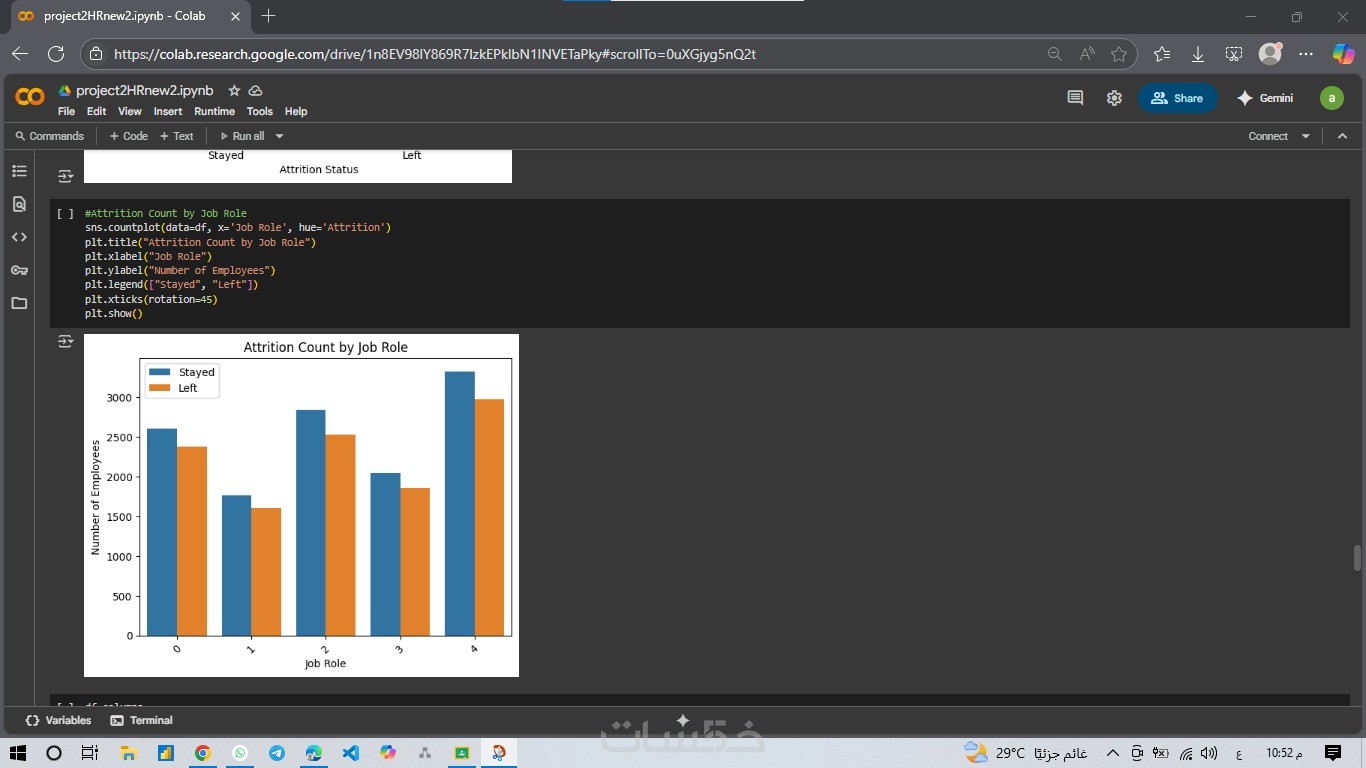Click the Share button
The width and height of the screenshot is (1366, 768).
1177,98
